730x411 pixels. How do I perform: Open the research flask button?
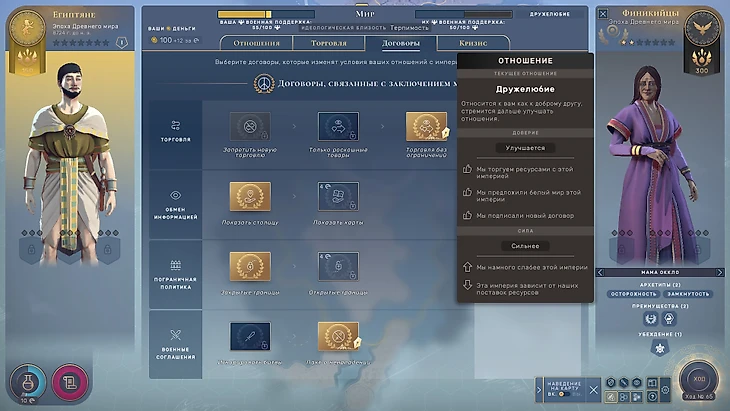click(x=28, y=383)
